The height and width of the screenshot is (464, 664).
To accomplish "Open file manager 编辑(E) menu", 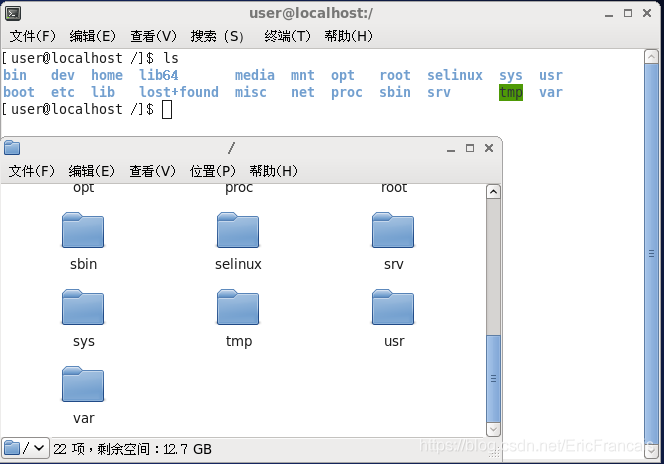I will [x=91, y=171].
